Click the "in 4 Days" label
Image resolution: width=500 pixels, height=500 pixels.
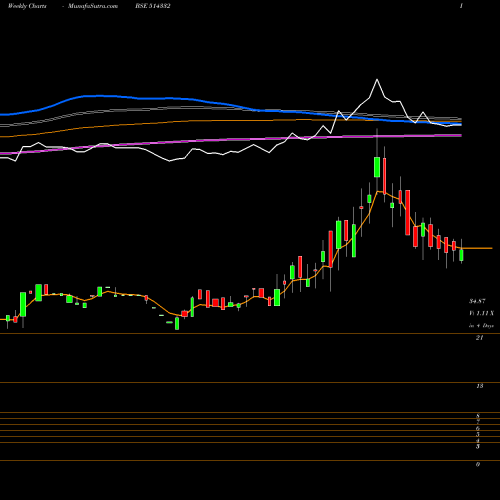pyautogui.click(x=481, y=326)
